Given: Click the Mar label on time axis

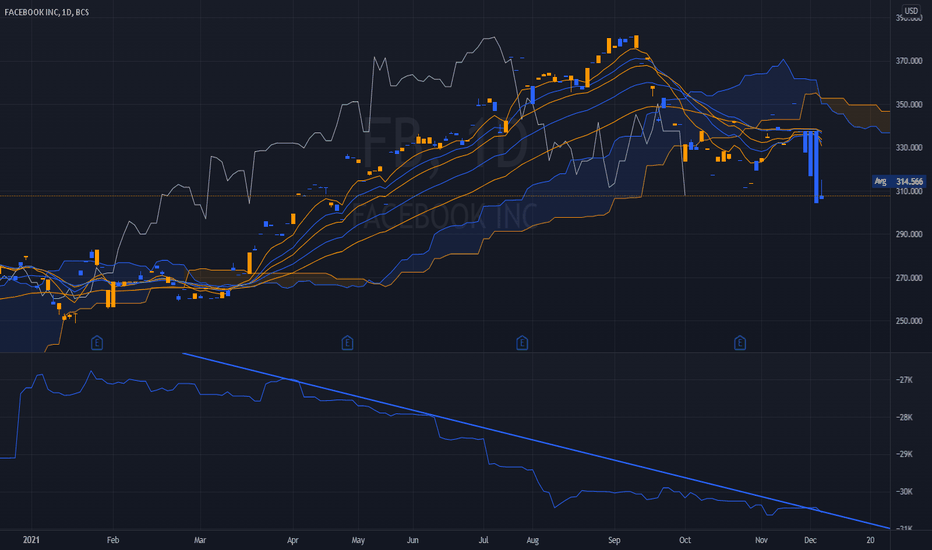Looking at the screenshot, I should [200, 540].
